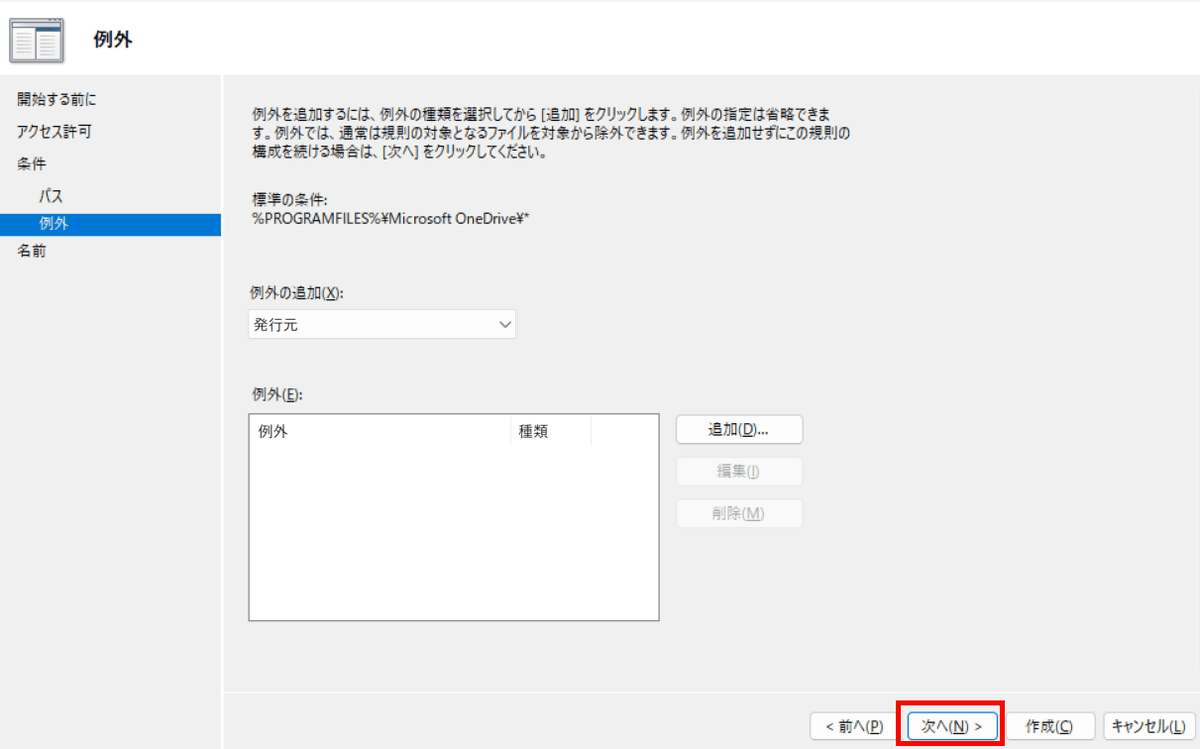Image resolution: width=1200 pixels, height=749 pixels.
Task: Select the highlighted 例外 sidebar item
Action: point(54,224)
